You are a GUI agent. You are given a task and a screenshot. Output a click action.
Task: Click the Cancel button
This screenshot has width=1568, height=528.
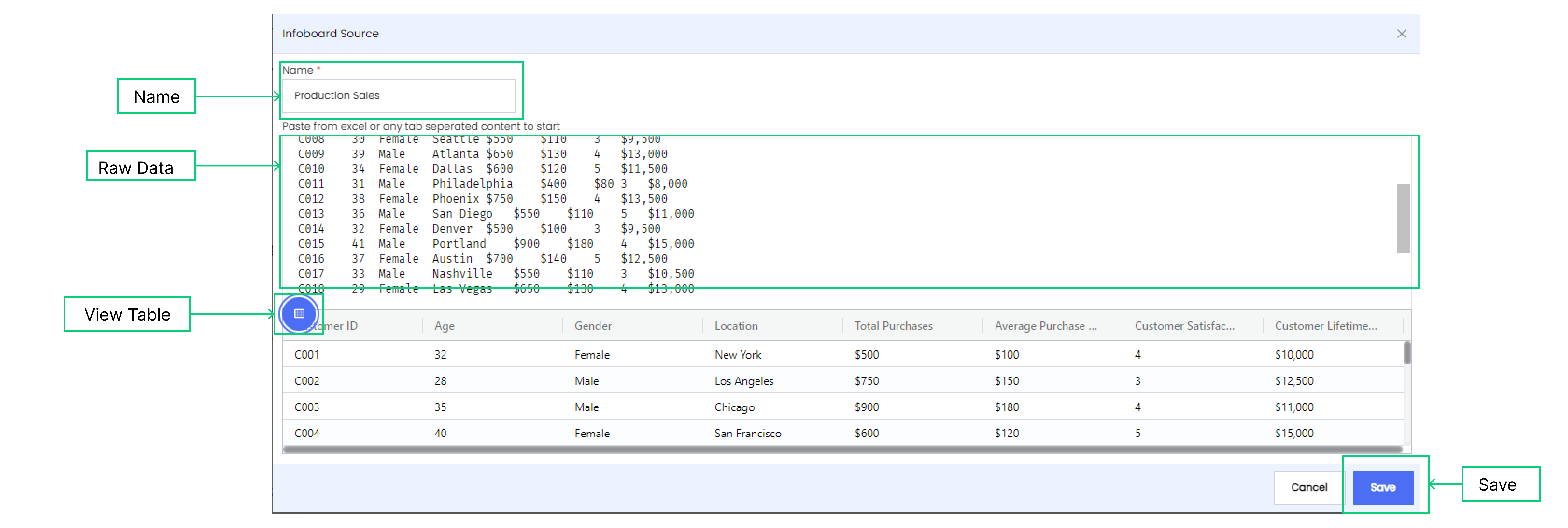point(1309,487)
